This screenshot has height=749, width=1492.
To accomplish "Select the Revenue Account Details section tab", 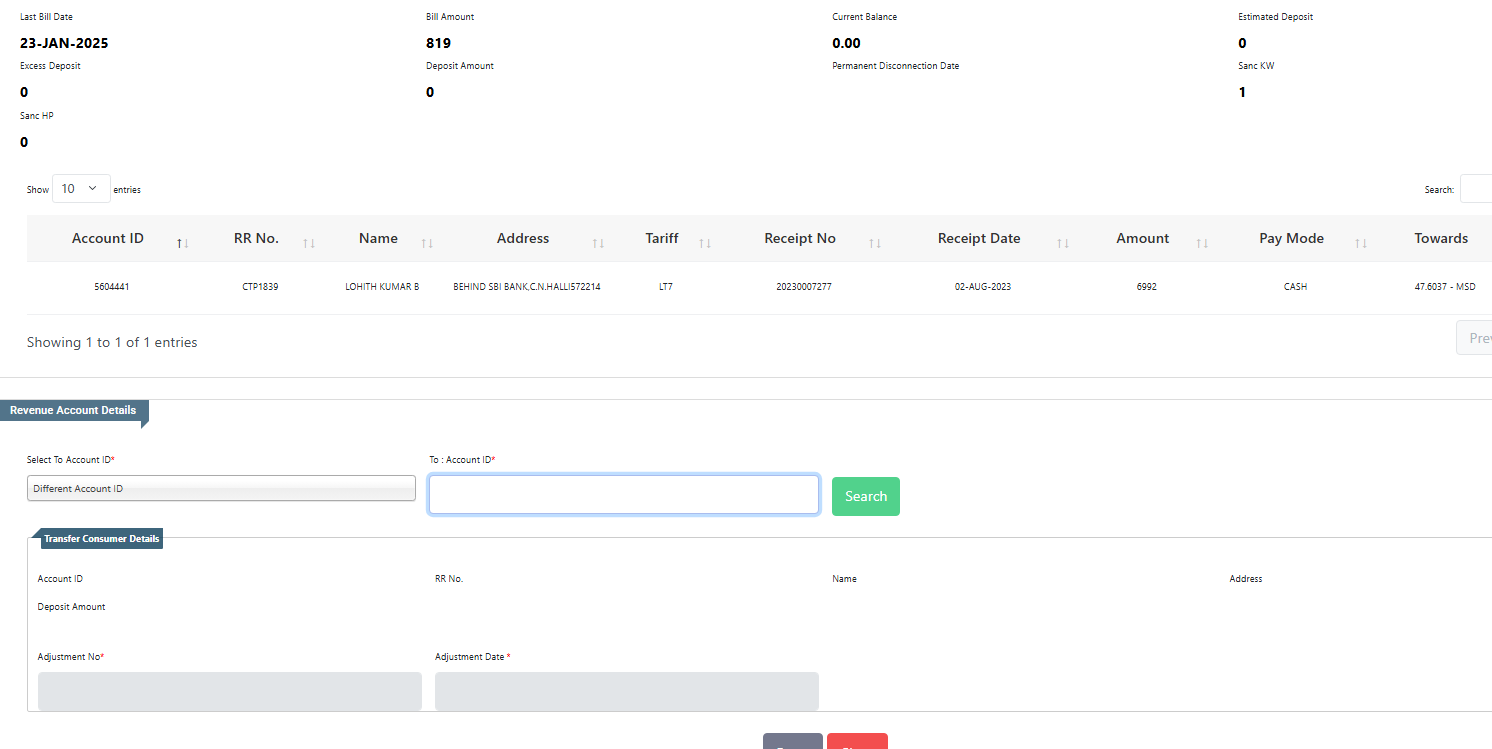I will (x=73, y=411).
